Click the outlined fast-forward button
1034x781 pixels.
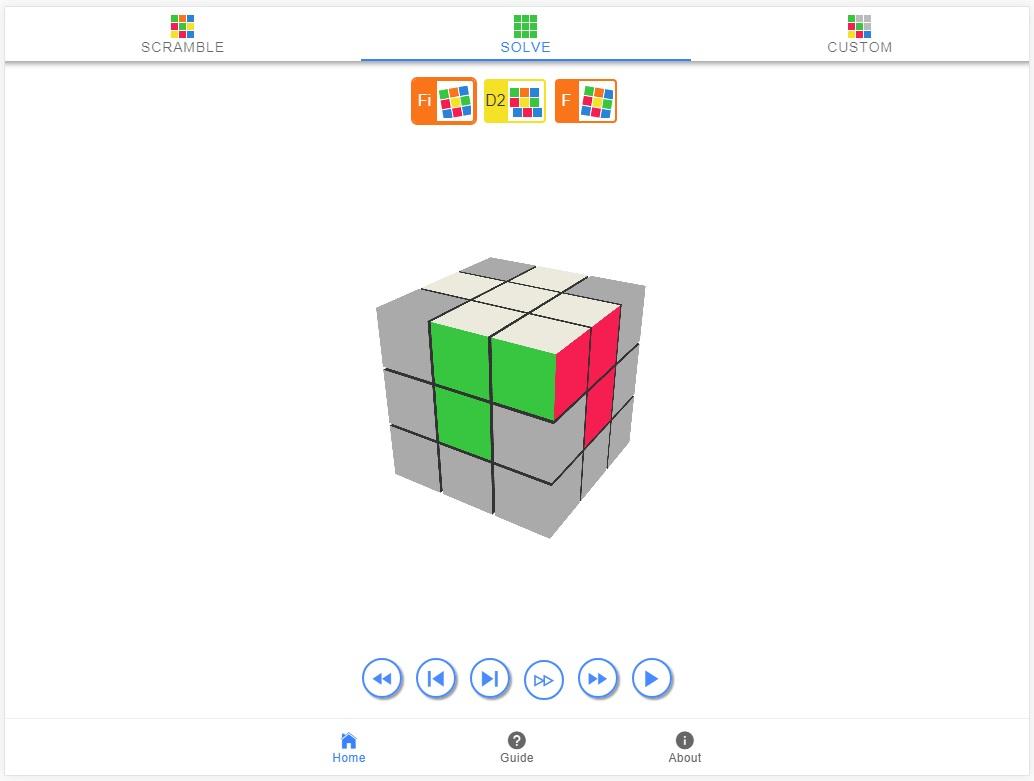(x=544, y=680)
